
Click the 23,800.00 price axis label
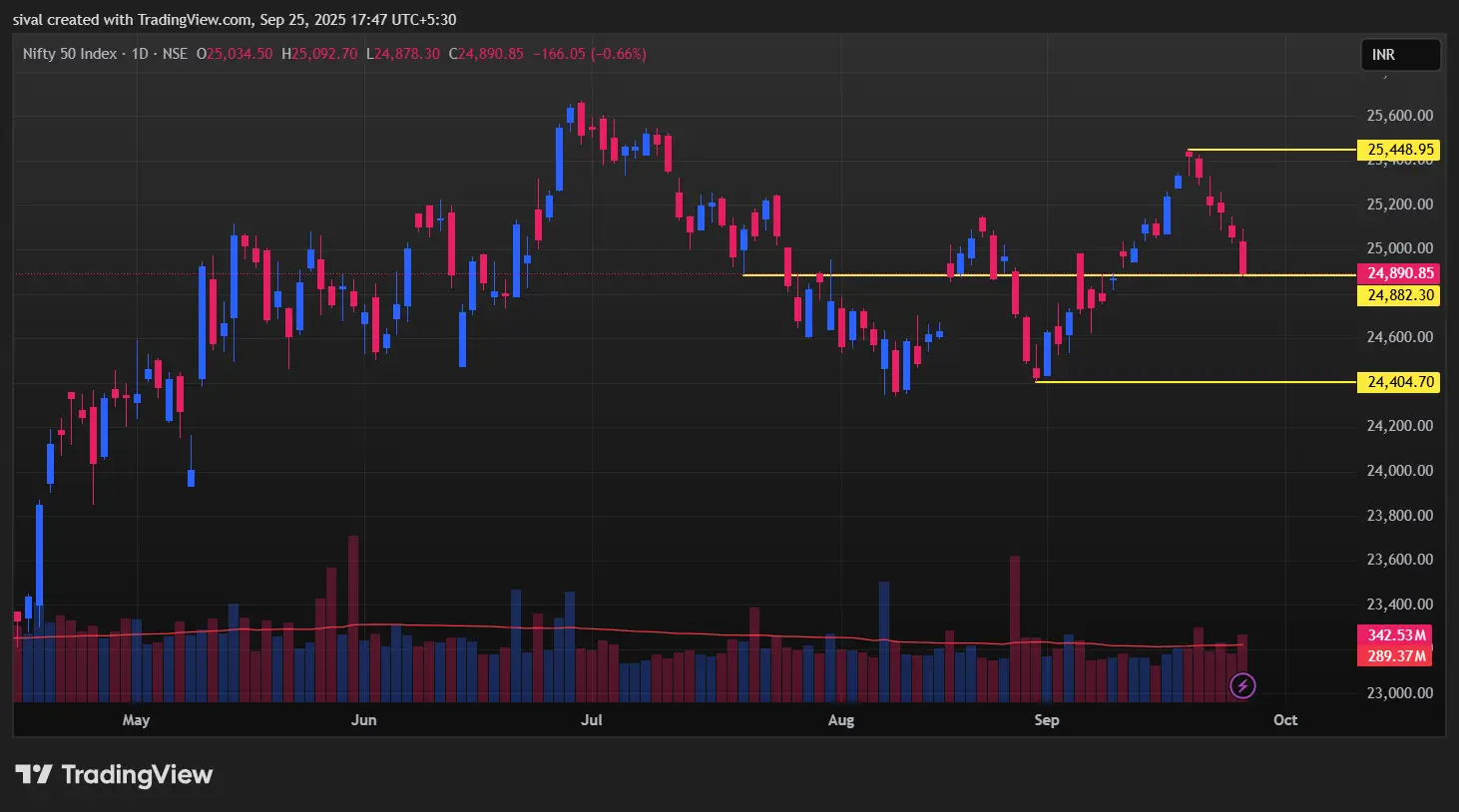tap(1399, 516)
